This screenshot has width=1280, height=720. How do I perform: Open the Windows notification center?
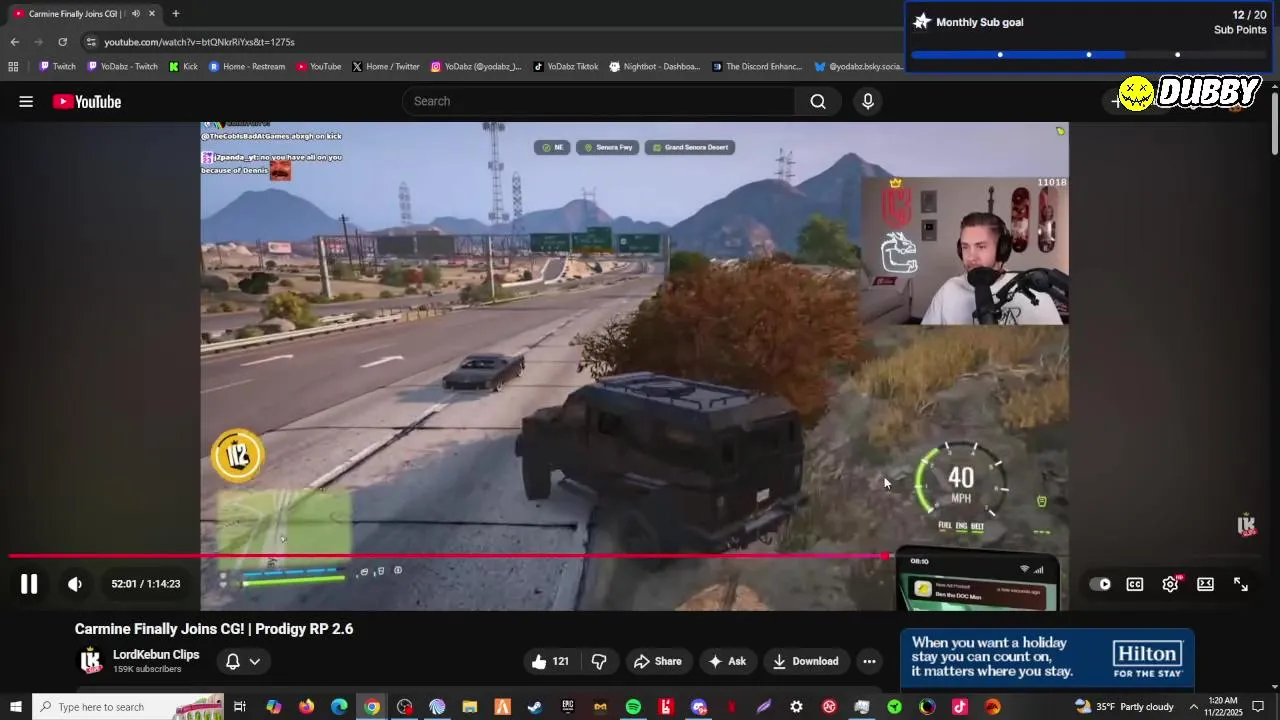tap(1258, 707)
